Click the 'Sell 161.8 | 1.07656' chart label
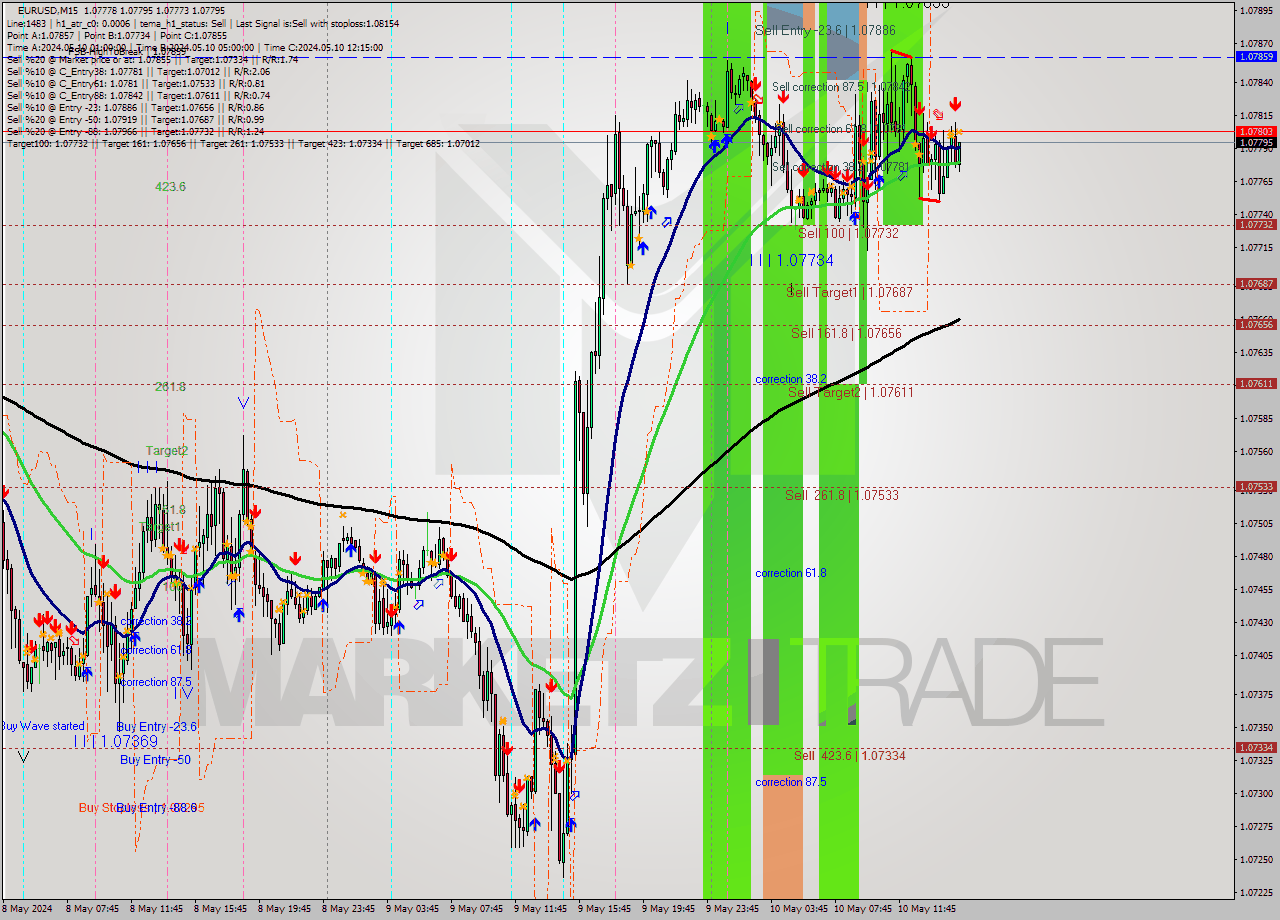The width and height of the screenshot is (1280, 920). pos(846,333)
